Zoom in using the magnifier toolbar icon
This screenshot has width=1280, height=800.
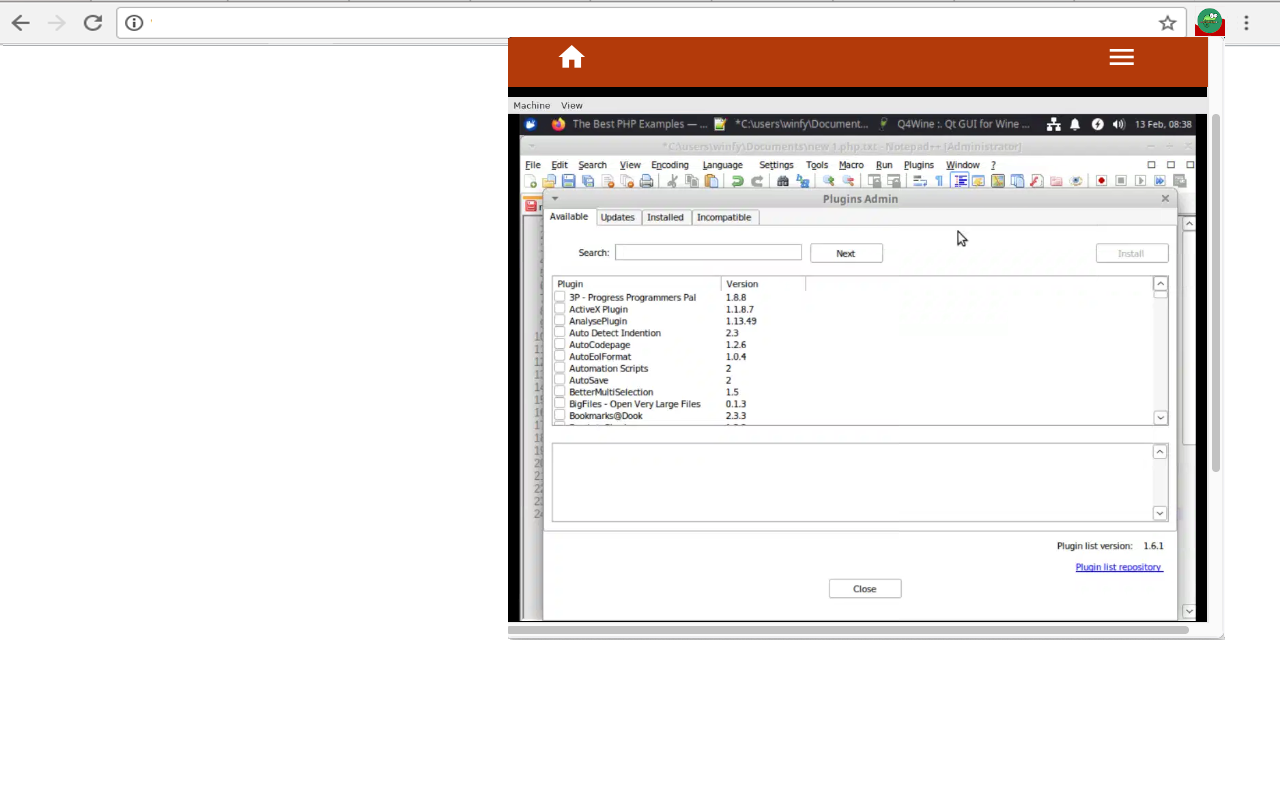point(828,180)
